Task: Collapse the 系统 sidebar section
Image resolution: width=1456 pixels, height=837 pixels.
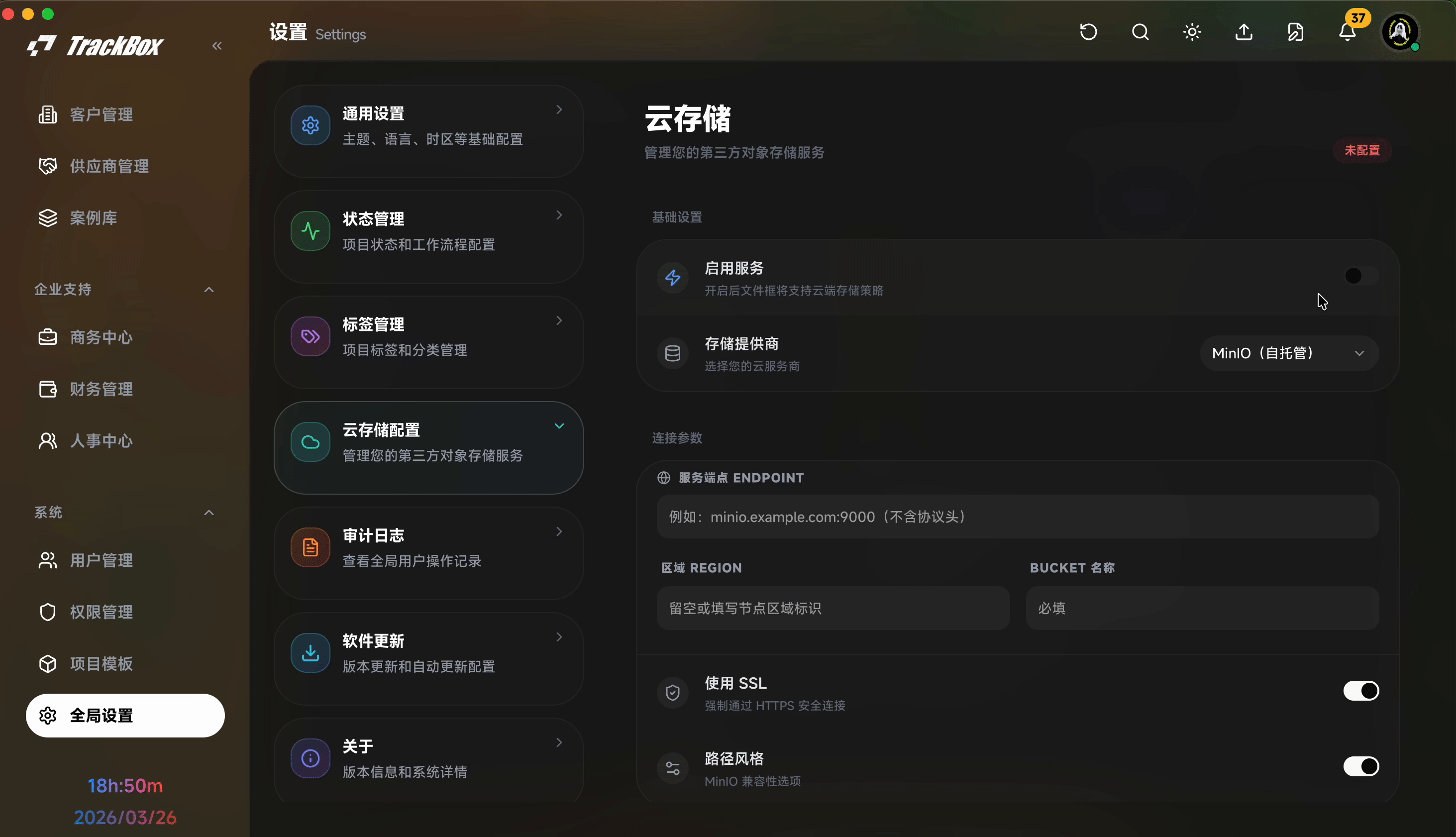Action: coord(209,513)
